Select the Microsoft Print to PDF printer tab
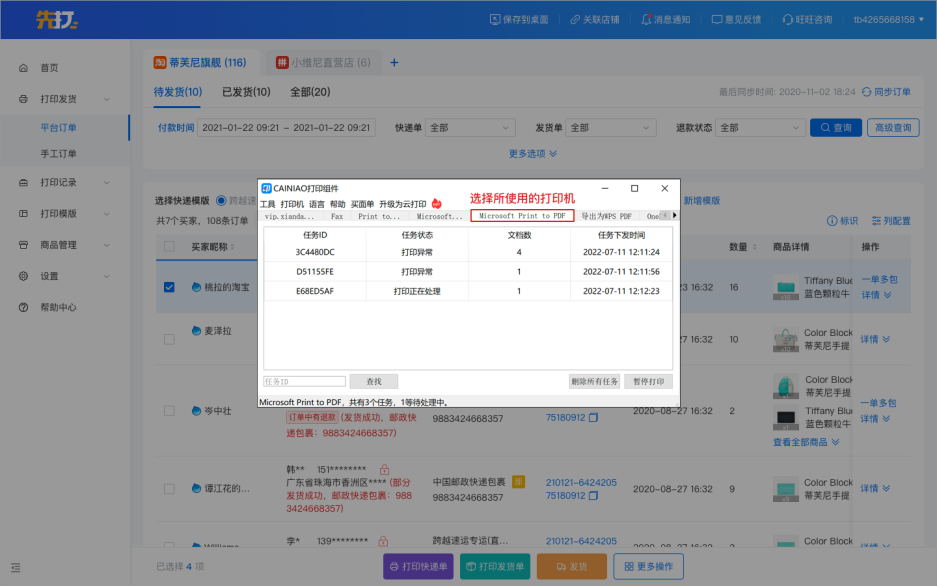The image size is (937, 586). (522, 216)
